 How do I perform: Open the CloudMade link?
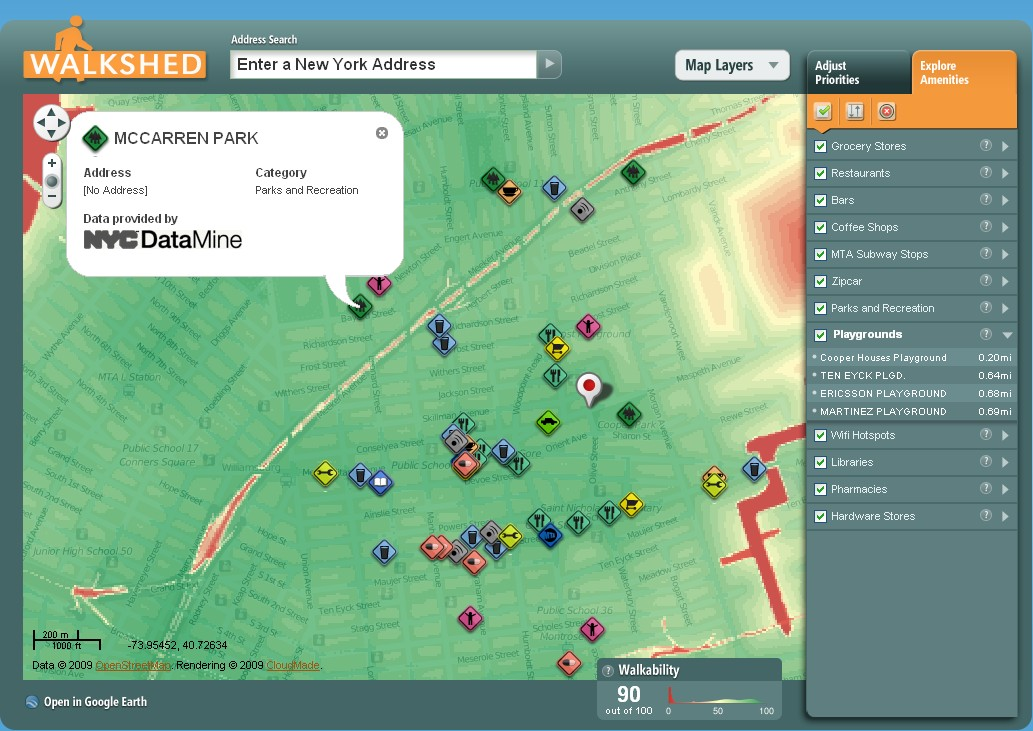293,665
